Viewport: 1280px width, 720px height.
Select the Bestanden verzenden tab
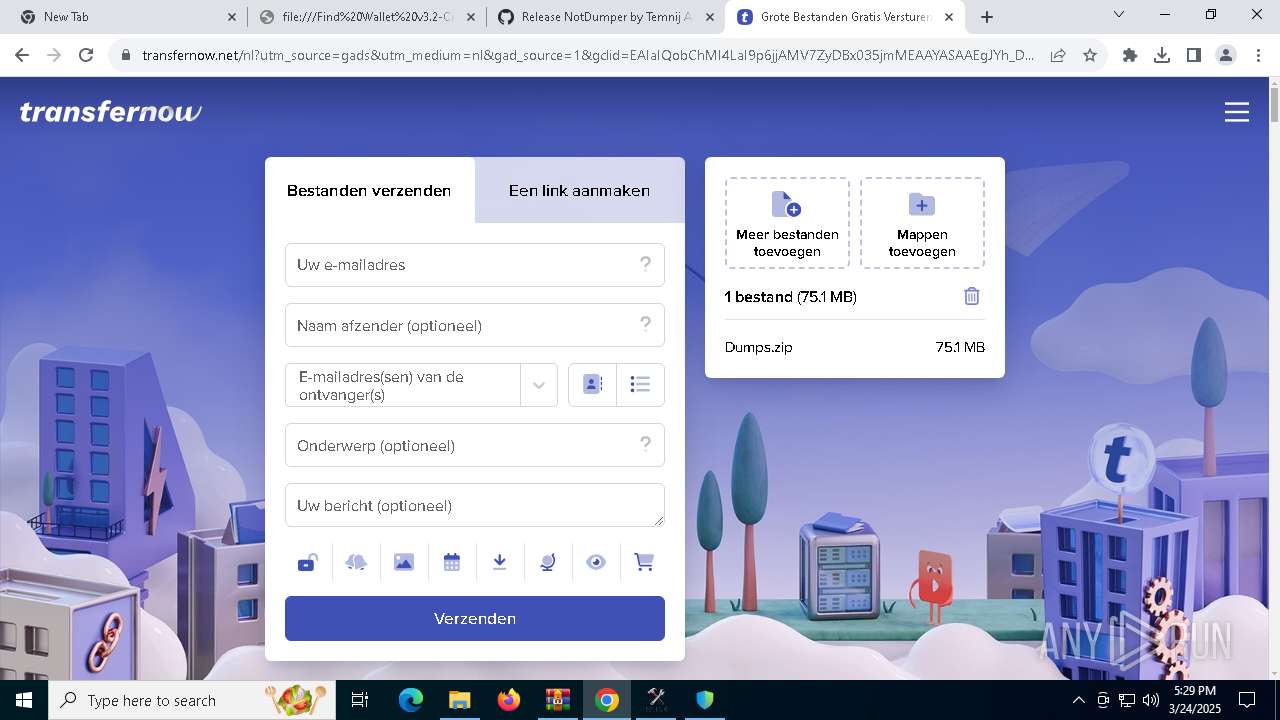369,190
